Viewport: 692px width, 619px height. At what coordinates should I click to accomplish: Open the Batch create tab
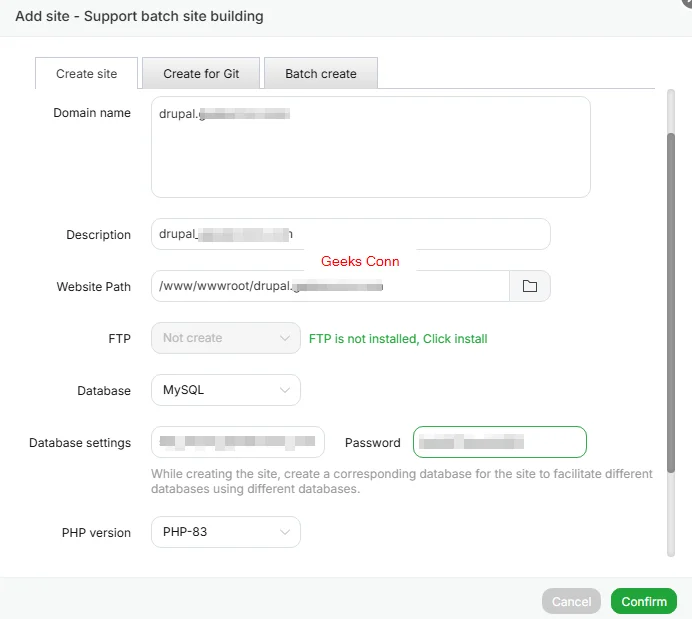tap(321, 73)
